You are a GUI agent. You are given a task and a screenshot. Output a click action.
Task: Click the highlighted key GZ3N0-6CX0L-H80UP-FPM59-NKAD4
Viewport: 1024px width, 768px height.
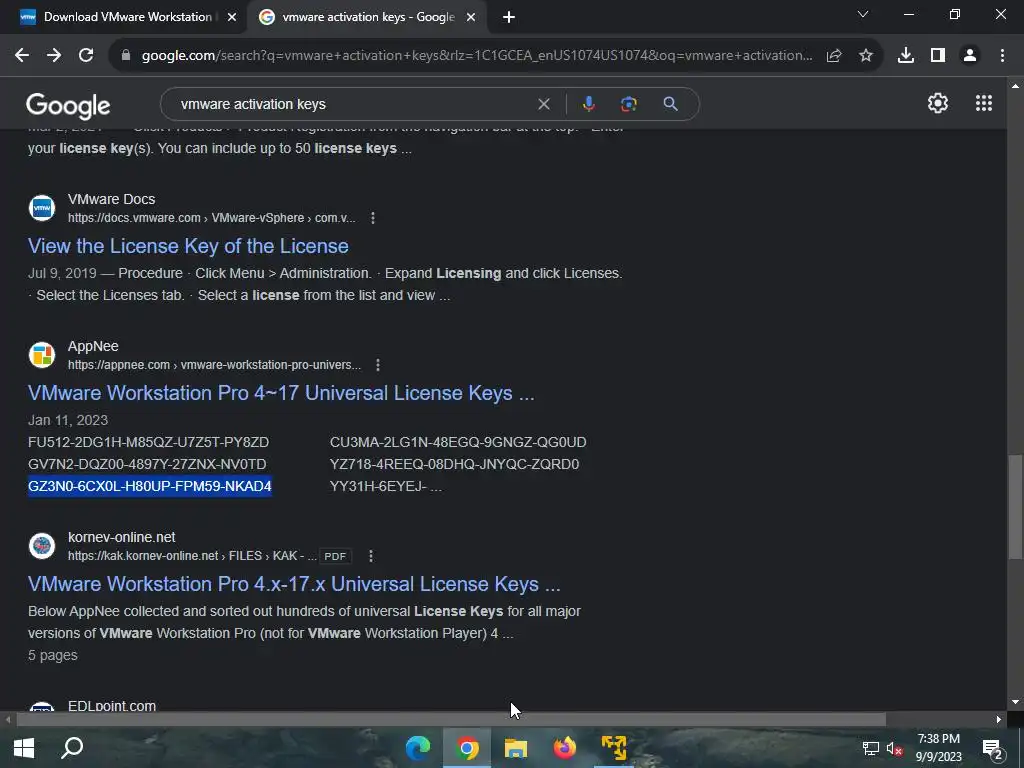point(150,487)
